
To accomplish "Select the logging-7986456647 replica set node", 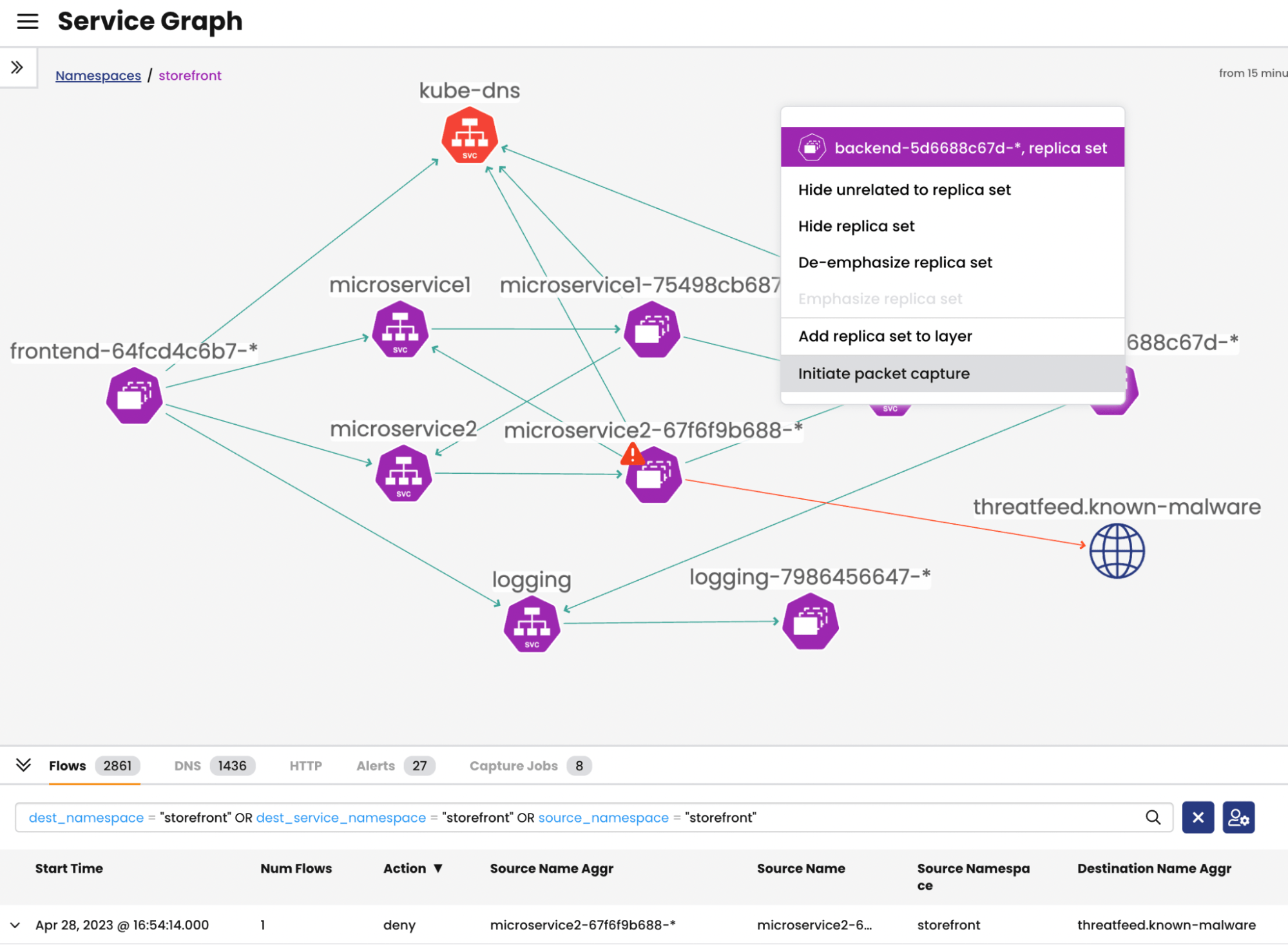I will (x=811, y=621).
